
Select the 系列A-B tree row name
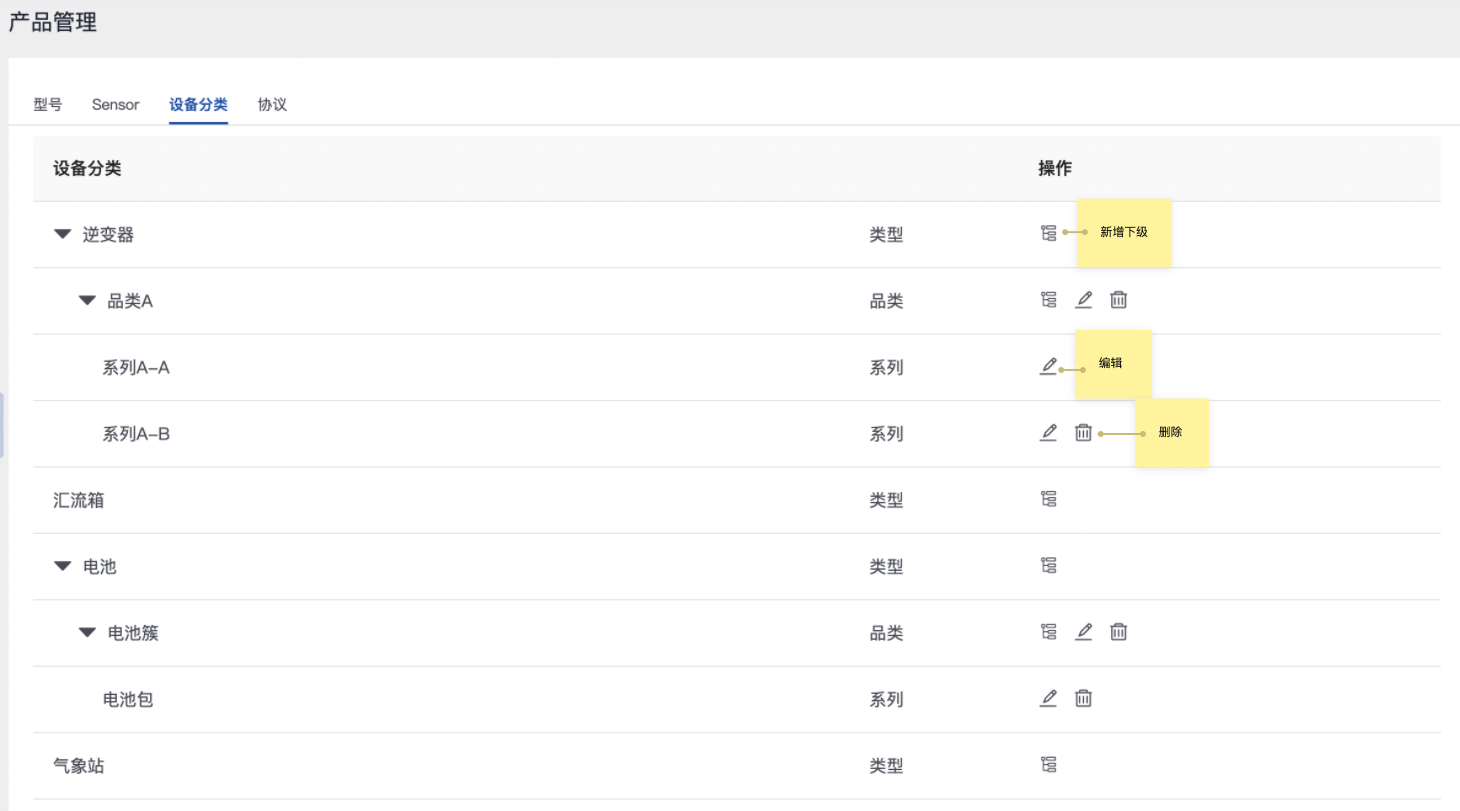[x=136, y=434]
